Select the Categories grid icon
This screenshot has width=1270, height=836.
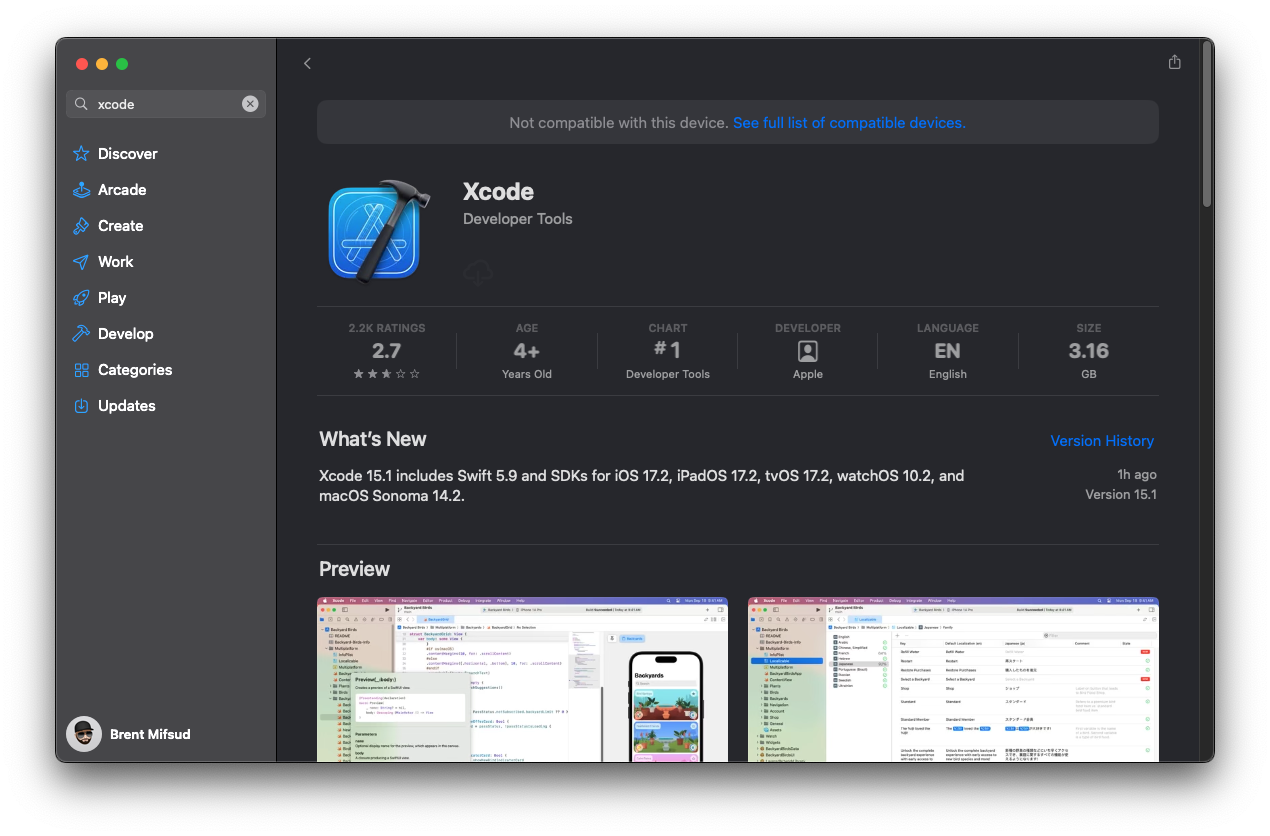81,370
